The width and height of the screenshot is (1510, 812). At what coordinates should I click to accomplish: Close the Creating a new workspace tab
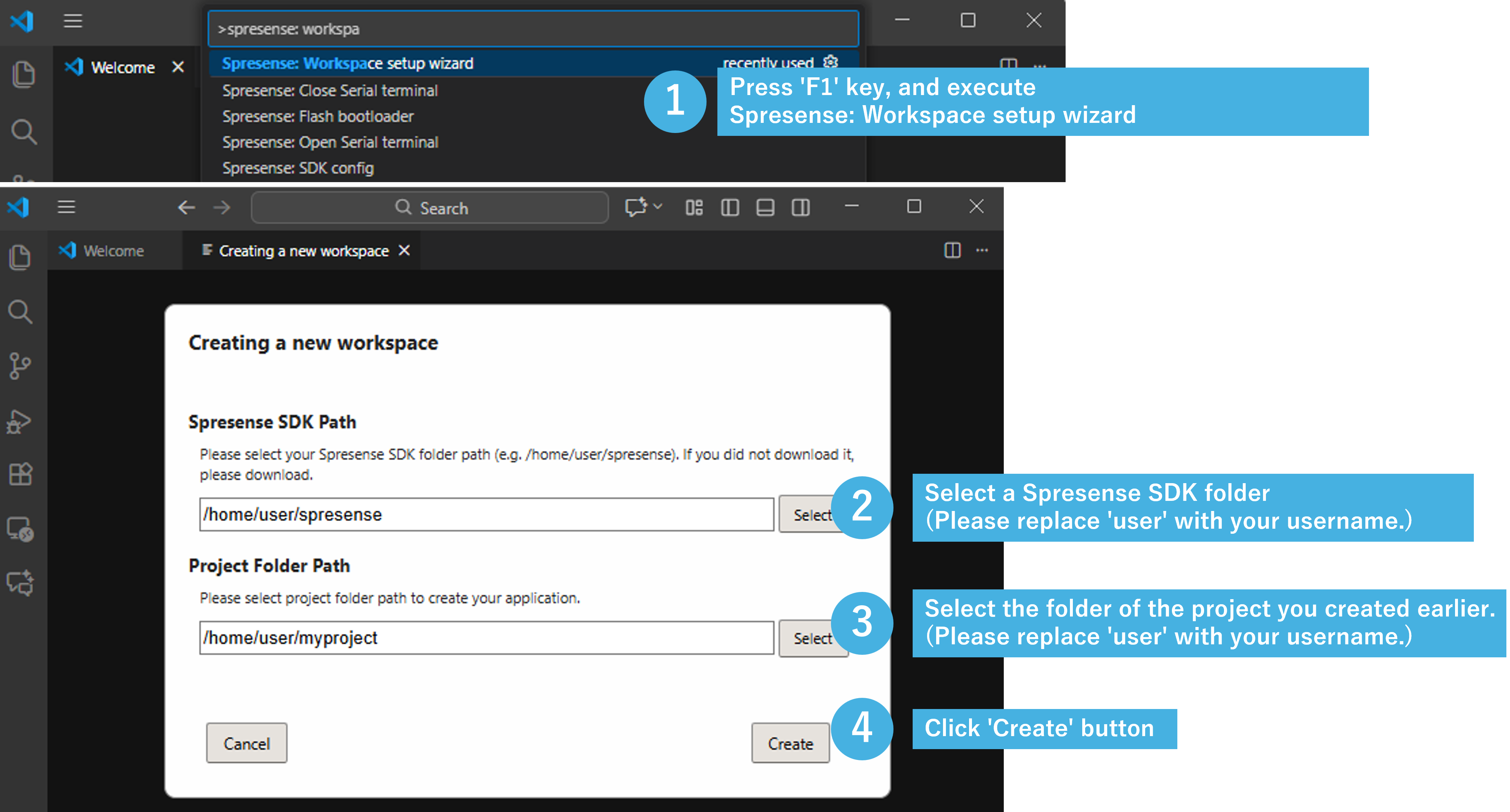[404, 251]
